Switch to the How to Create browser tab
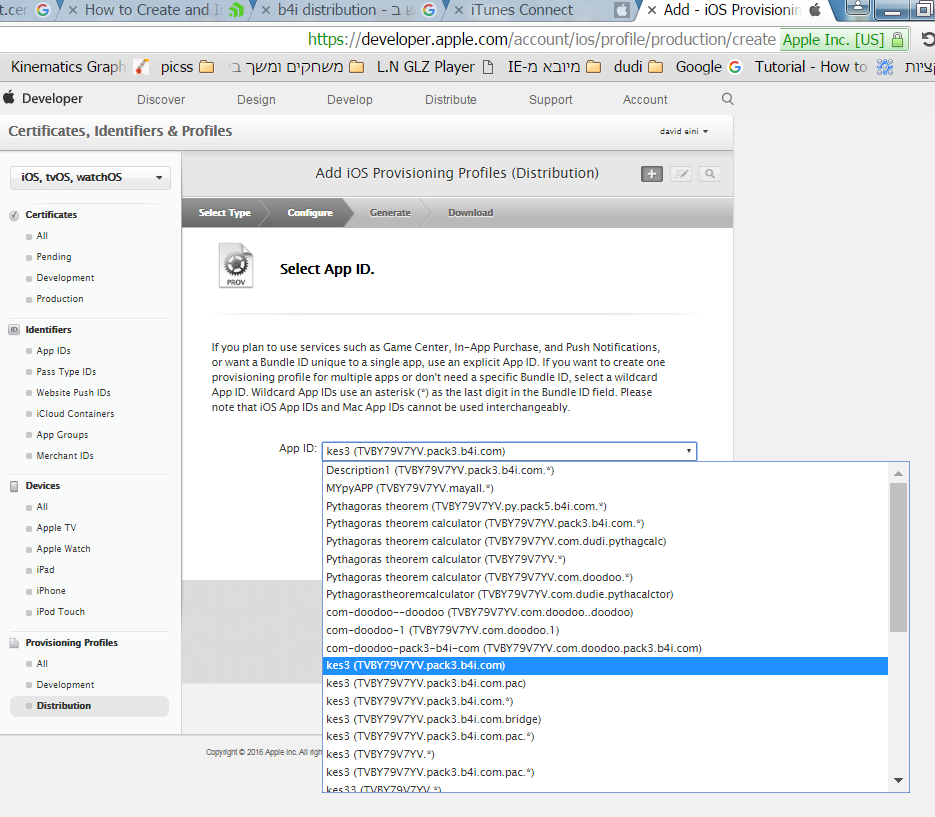935x817 pixels. pyautogui.click(x=155, y=10)
